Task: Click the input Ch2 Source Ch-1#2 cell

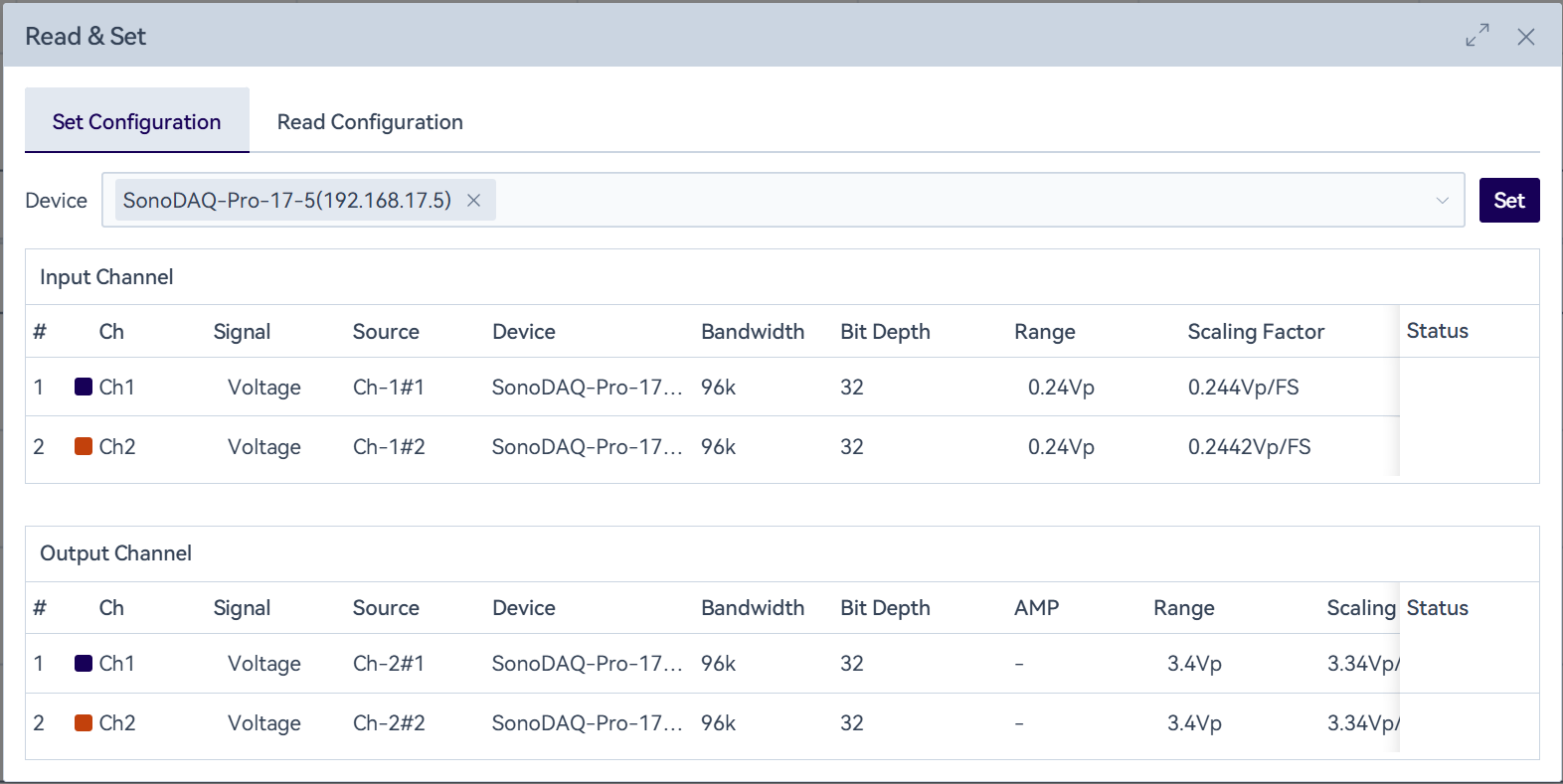Action: tap(389, 447)
